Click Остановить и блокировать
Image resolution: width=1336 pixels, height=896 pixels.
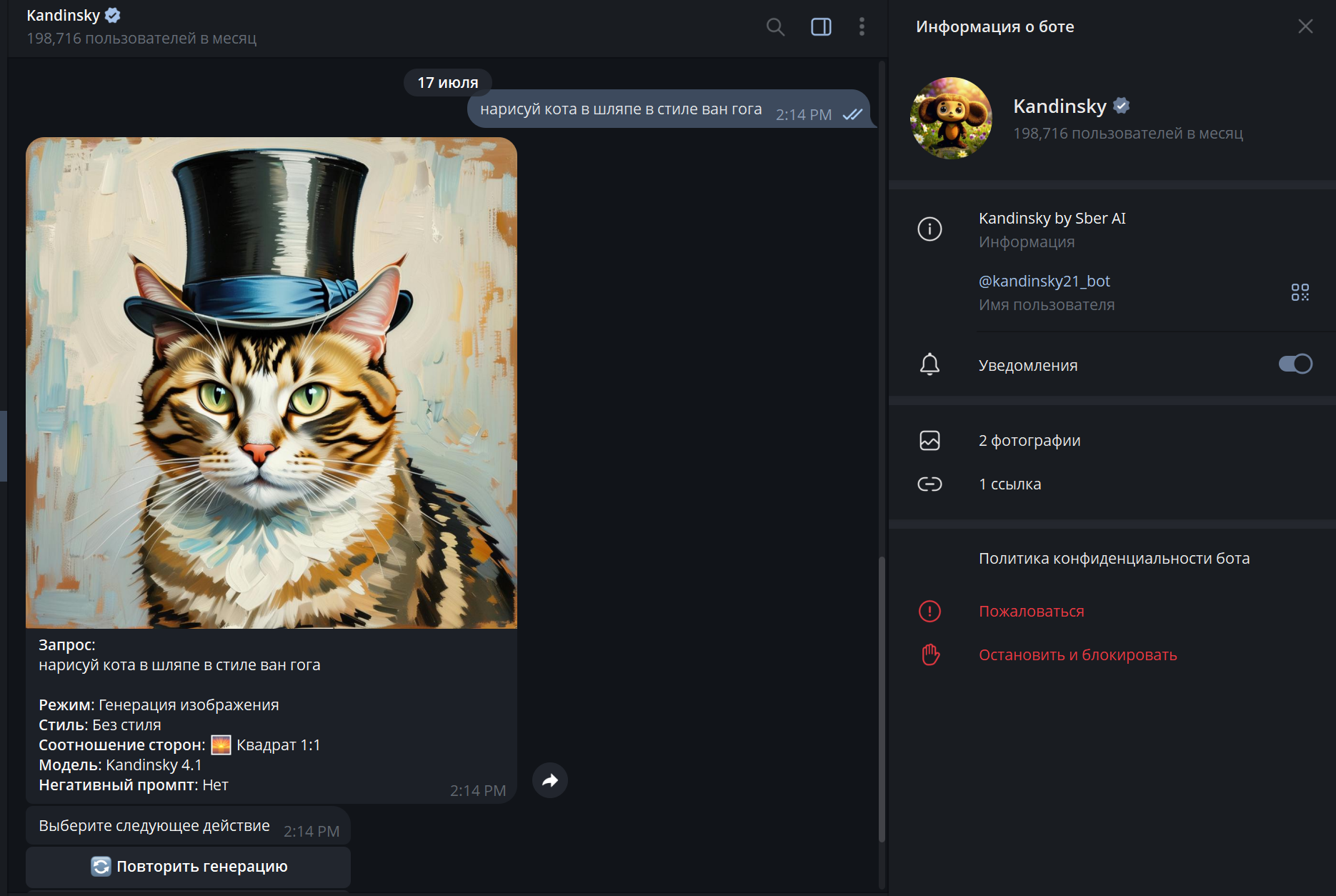1077,654
